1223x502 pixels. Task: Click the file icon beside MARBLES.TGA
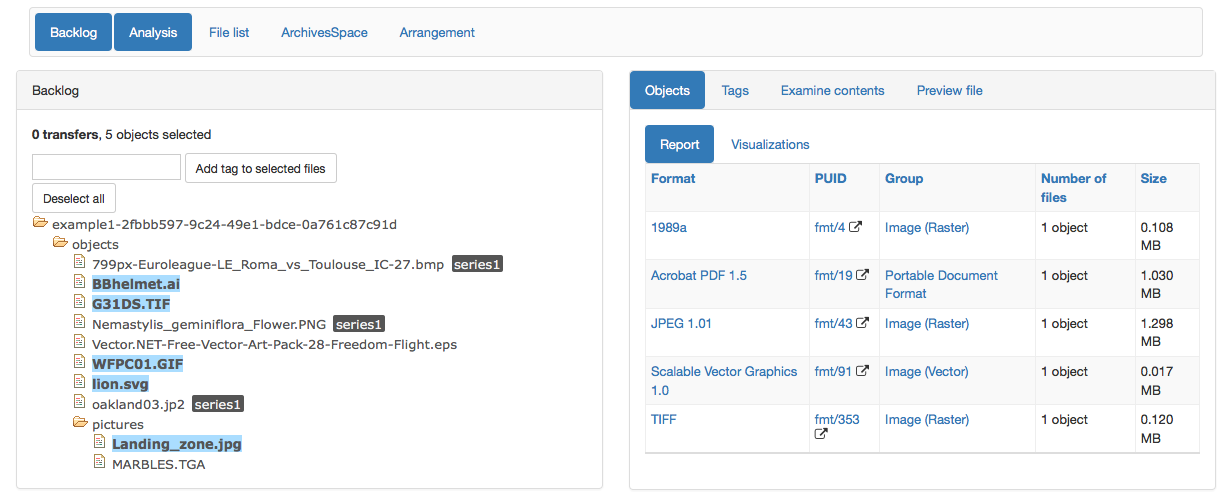tap(99, 463)
